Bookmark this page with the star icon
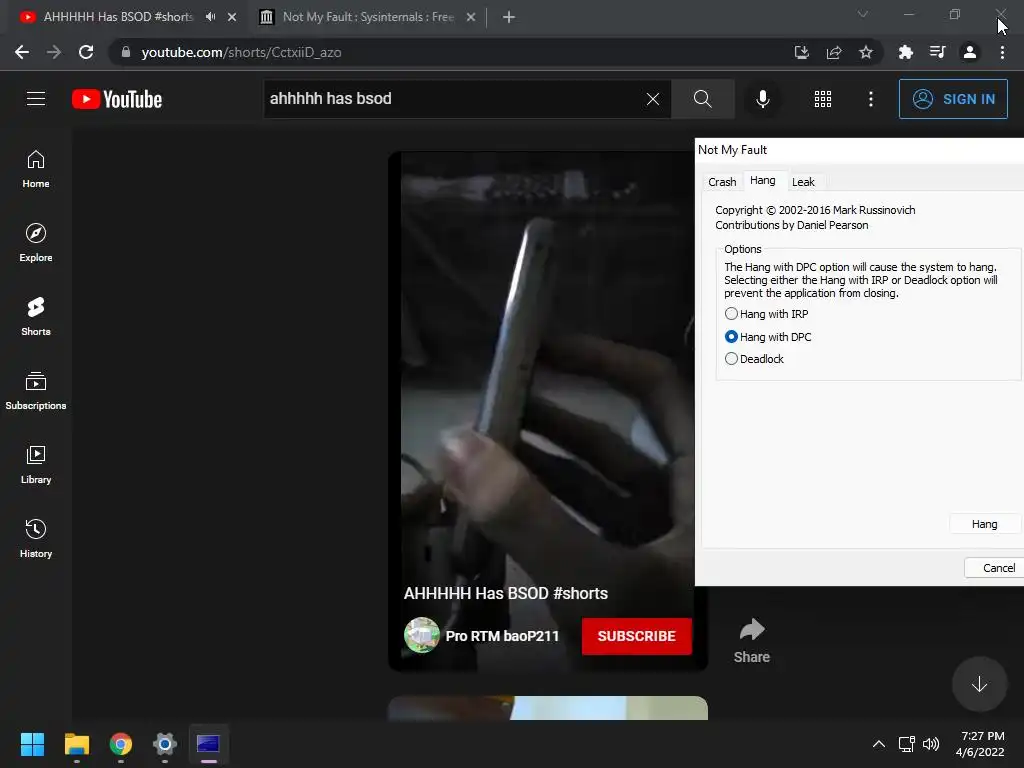The width and height of the screenshot is (1024, 768). click(866, 52)
